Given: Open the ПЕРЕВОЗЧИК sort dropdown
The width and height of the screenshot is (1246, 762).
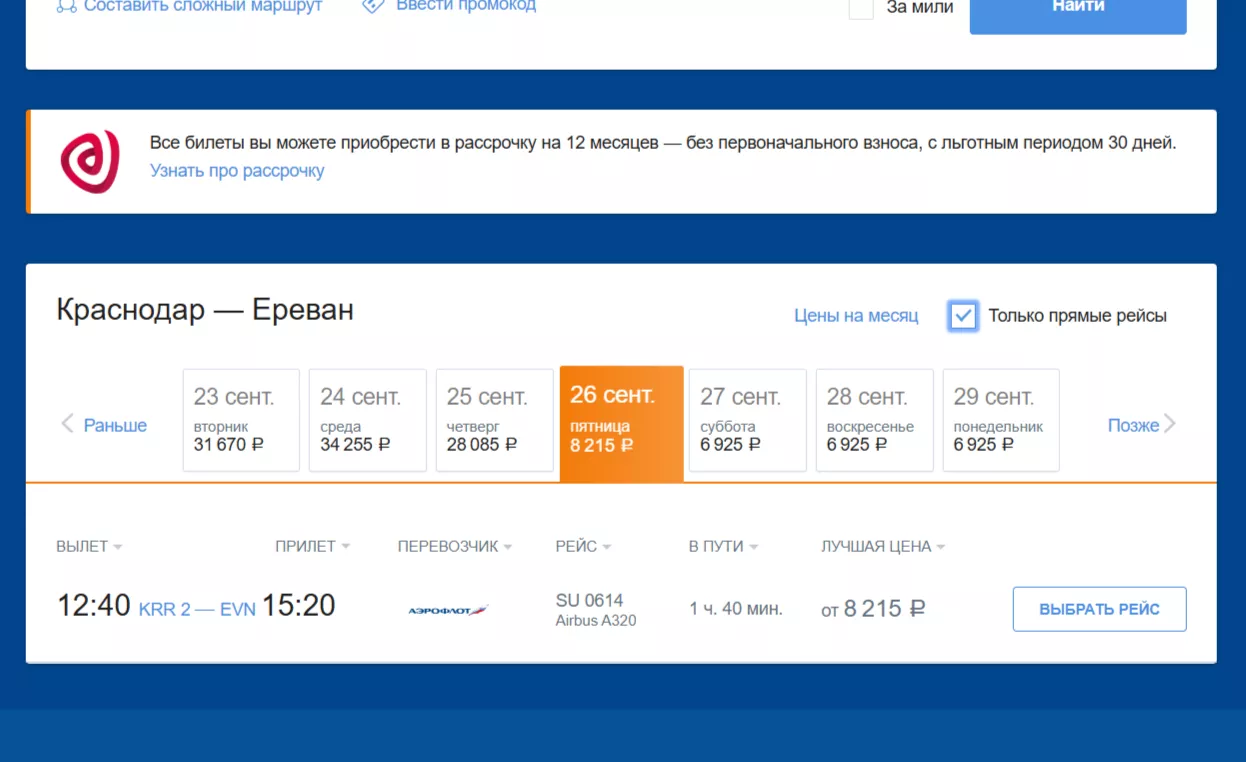Looking at the screenshot, I should tap(454, 546).
